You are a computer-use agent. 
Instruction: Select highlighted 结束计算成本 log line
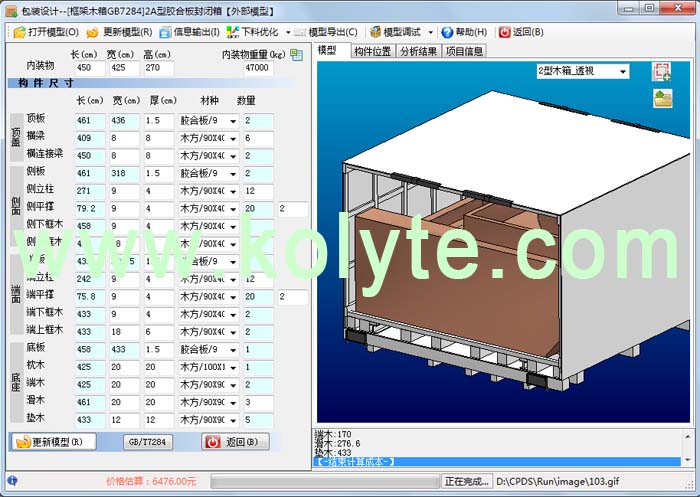pos(497,462)
